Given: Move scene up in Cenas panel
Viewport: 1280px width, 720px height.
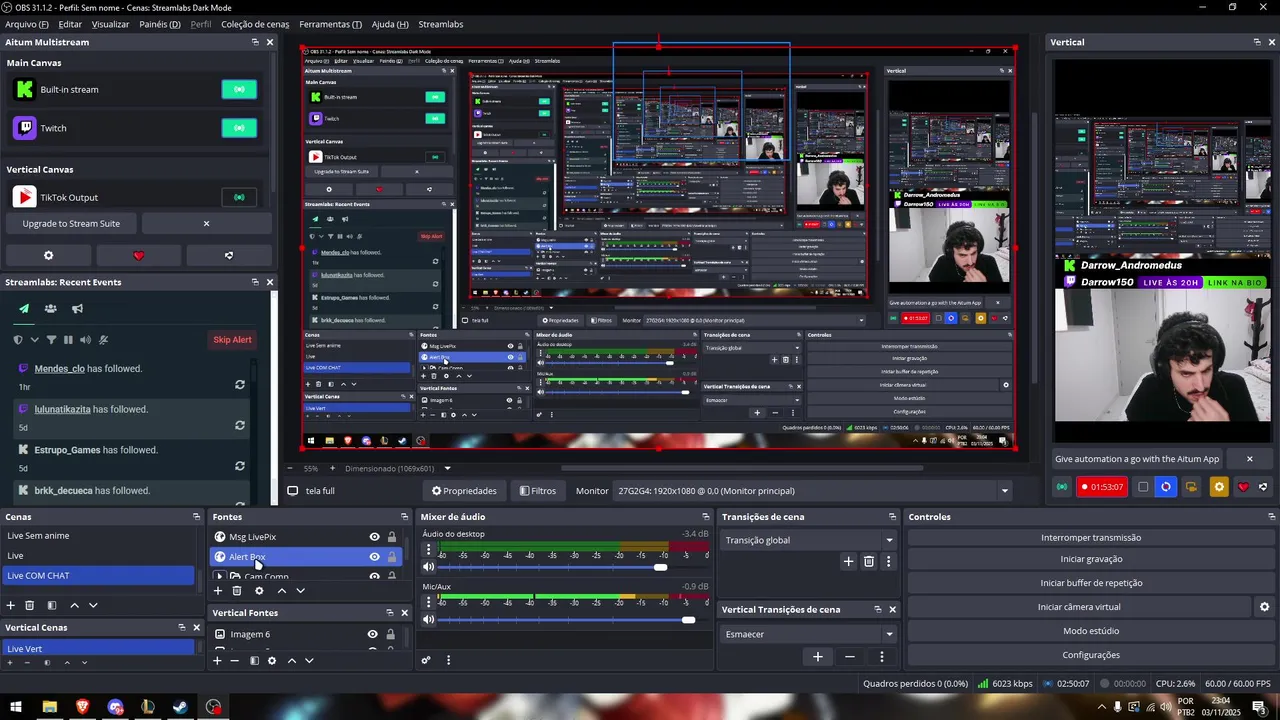Looking at the screenshot, I should [x=74, y=605].
